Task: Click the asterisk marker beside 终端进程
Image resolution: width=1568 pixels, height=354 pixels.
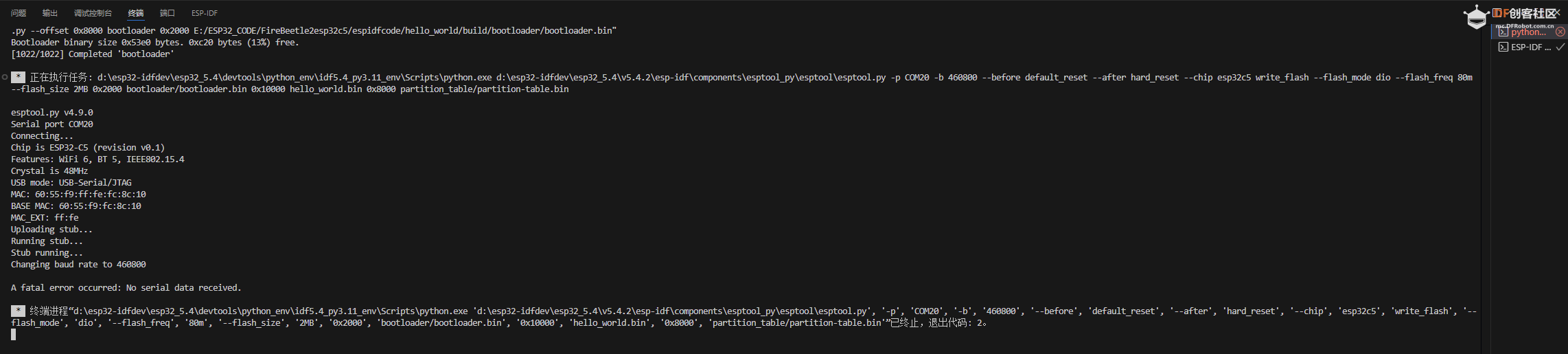Action: 19,311
